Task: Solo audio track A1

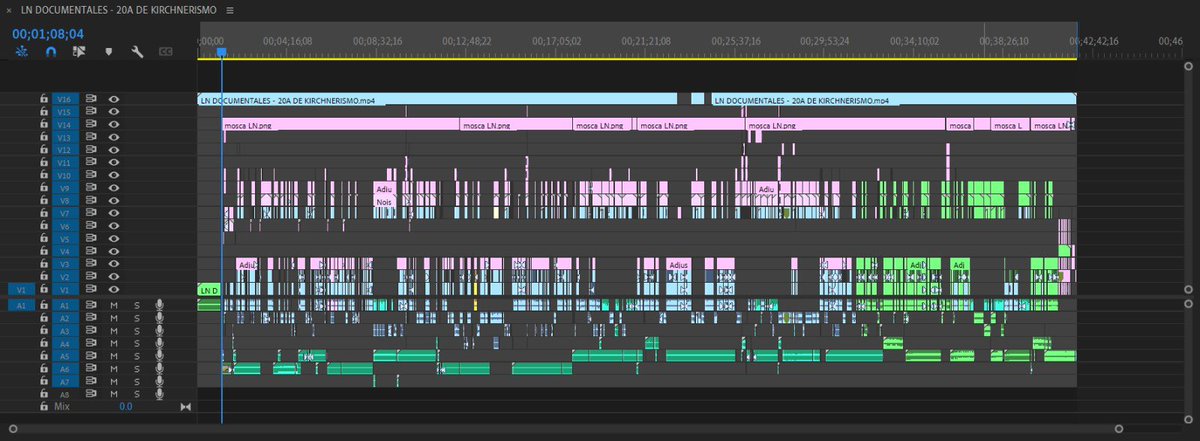Action: (x=136, y=305)
